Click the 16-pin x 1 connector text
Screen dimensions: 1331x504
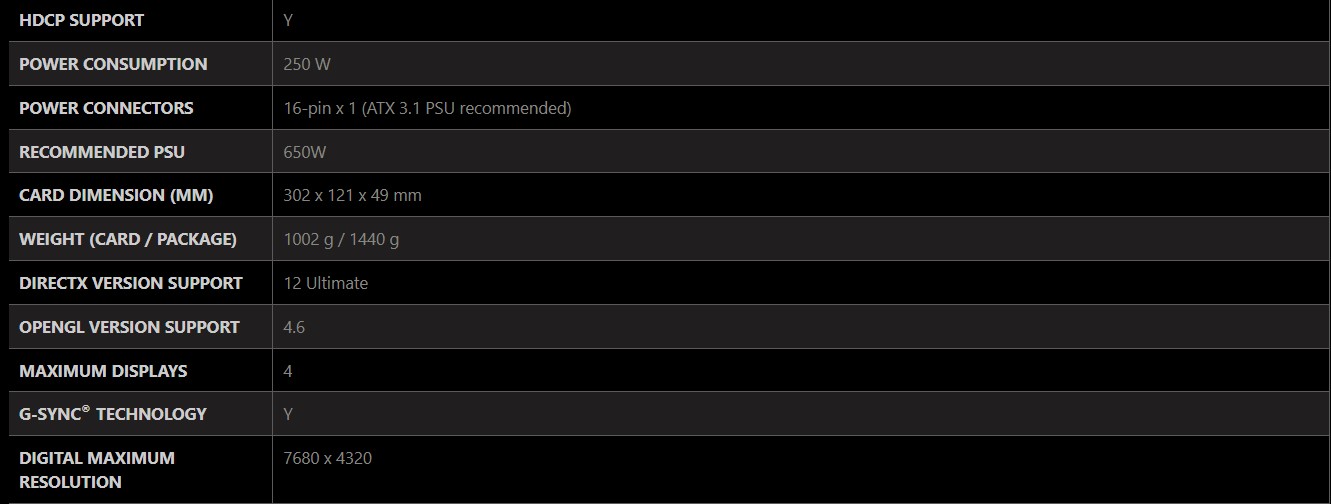point(427,108)
